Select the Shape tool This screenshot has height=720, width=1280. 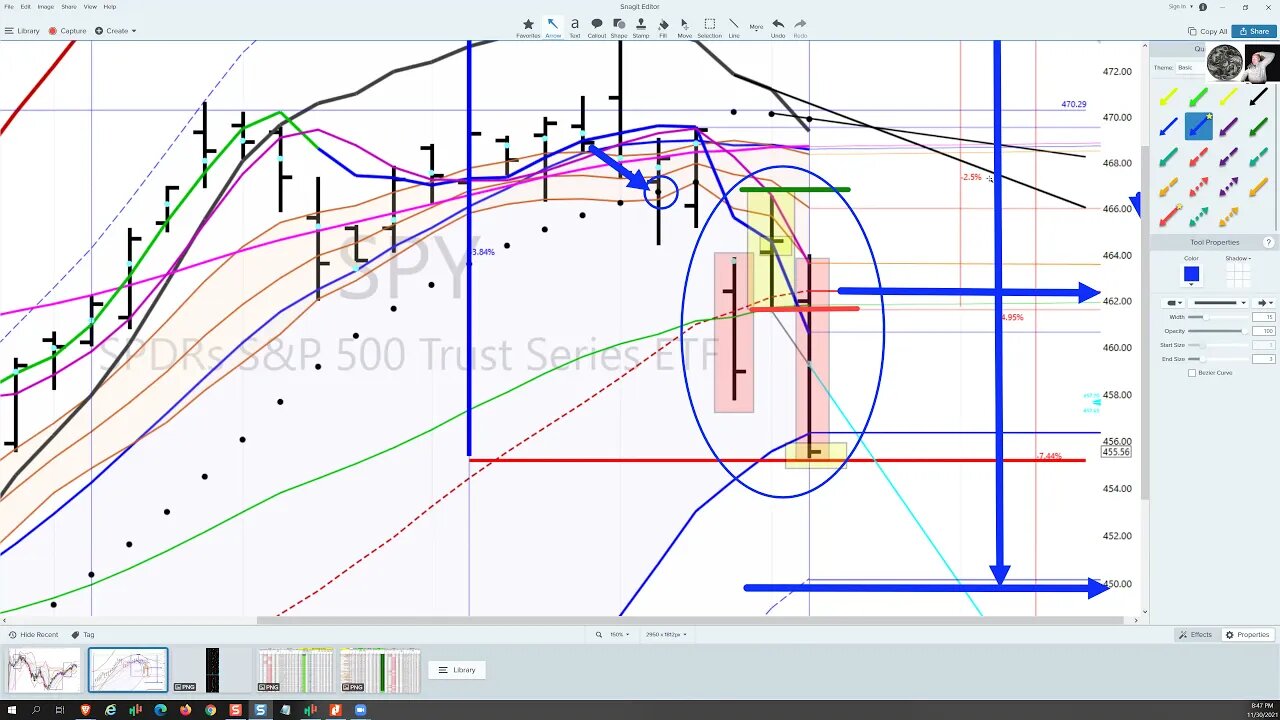coord(619,27)
